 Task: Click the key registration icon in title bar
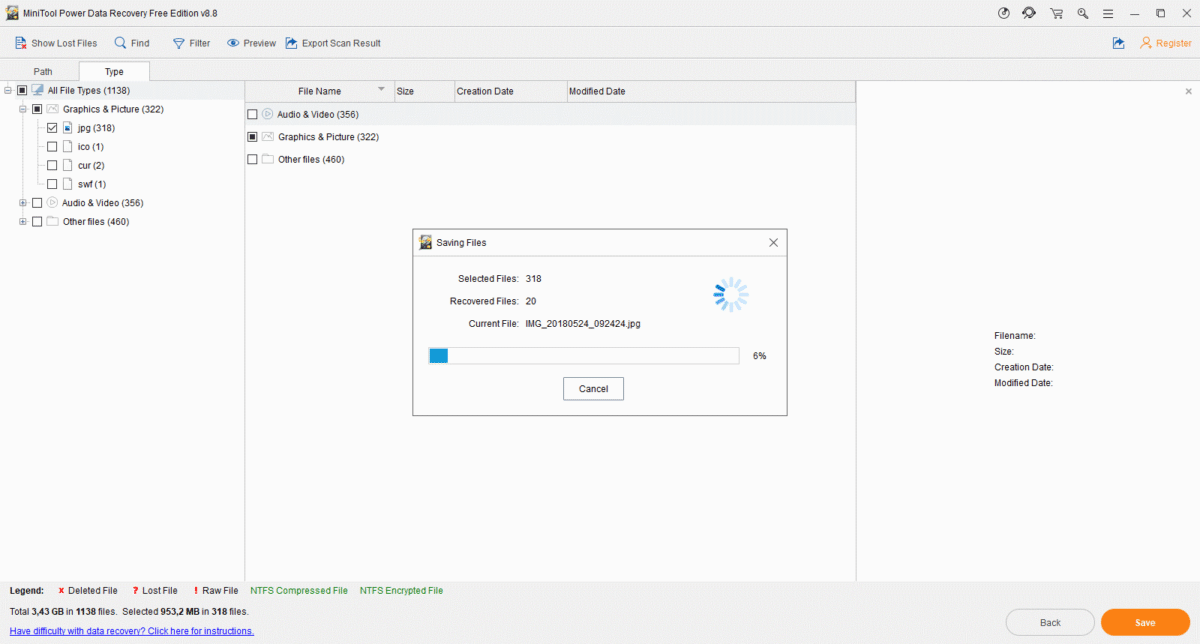(1082, 13)
